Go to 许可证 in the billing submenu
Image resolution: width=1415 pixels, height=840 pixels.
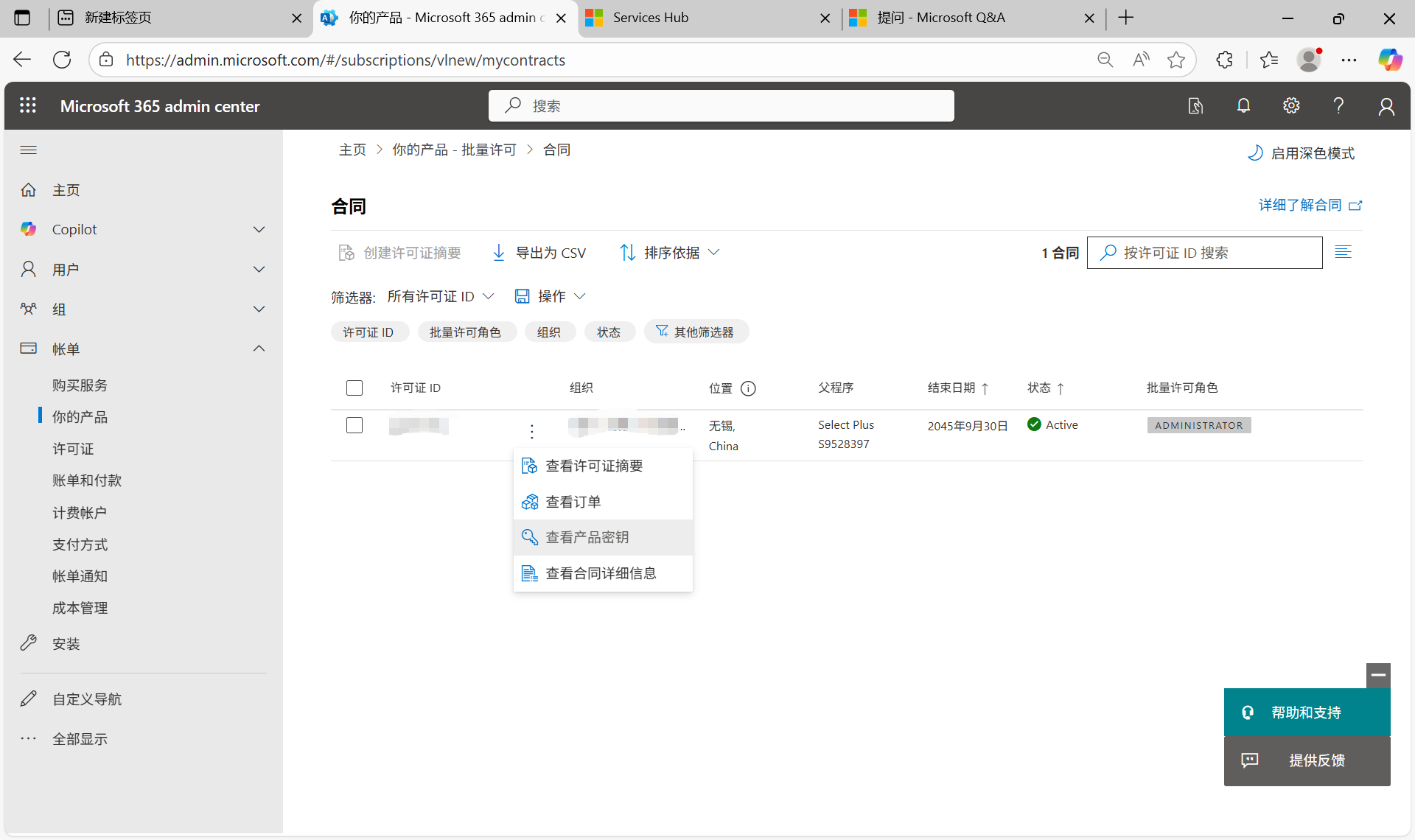pyautogui.click(x=73, y=449)
